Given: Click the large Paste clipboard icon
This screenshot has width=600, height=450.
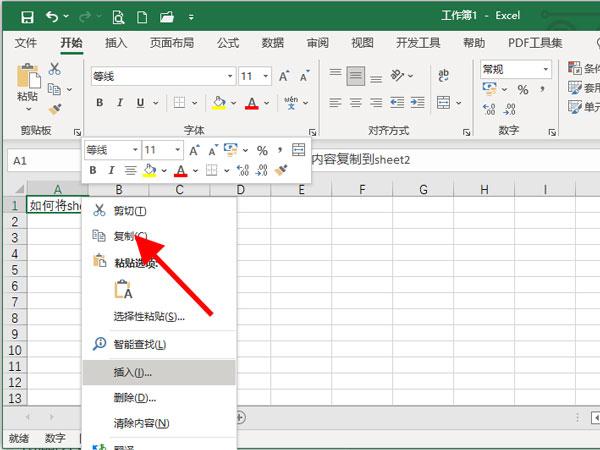Looking at the screenshot, I should point(28,80).
